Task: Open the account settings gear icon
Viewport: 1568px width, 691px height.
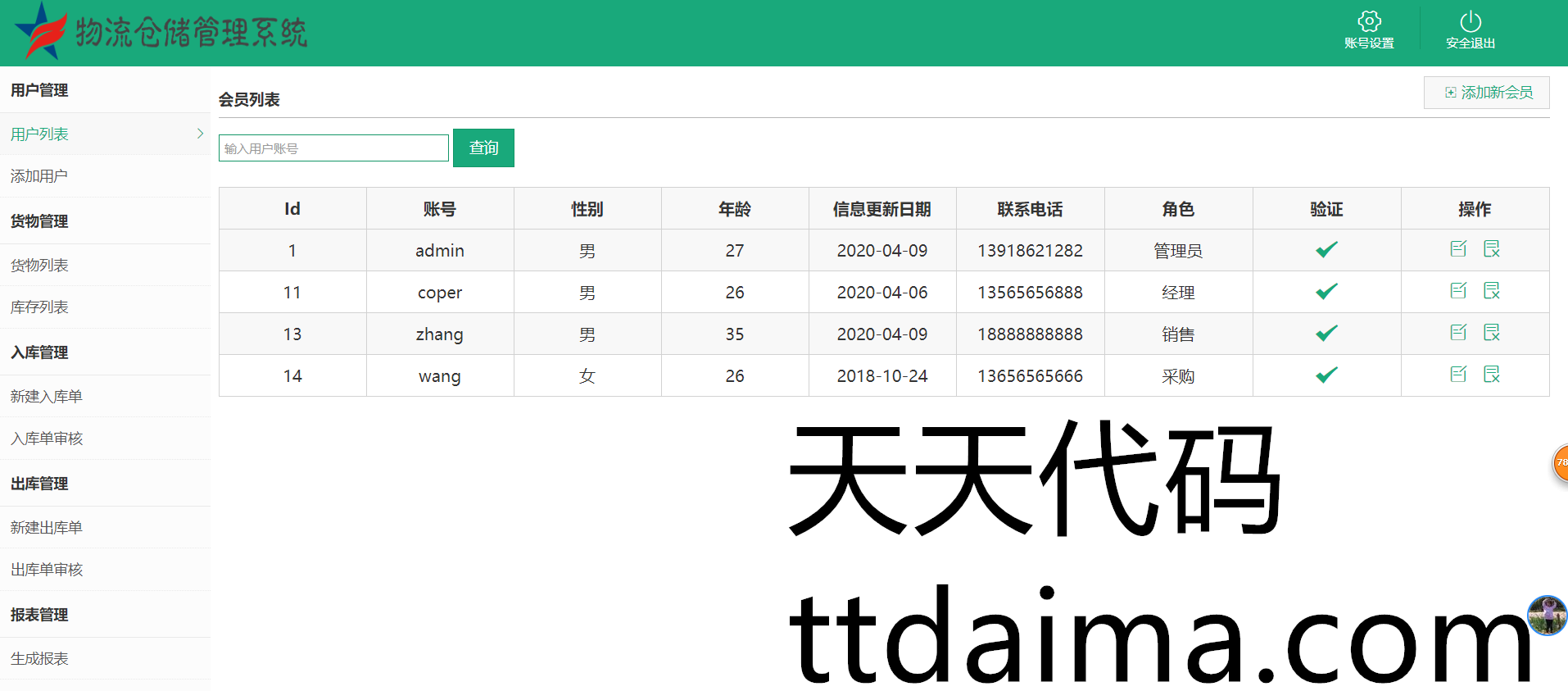Action: click(1369, 22)
